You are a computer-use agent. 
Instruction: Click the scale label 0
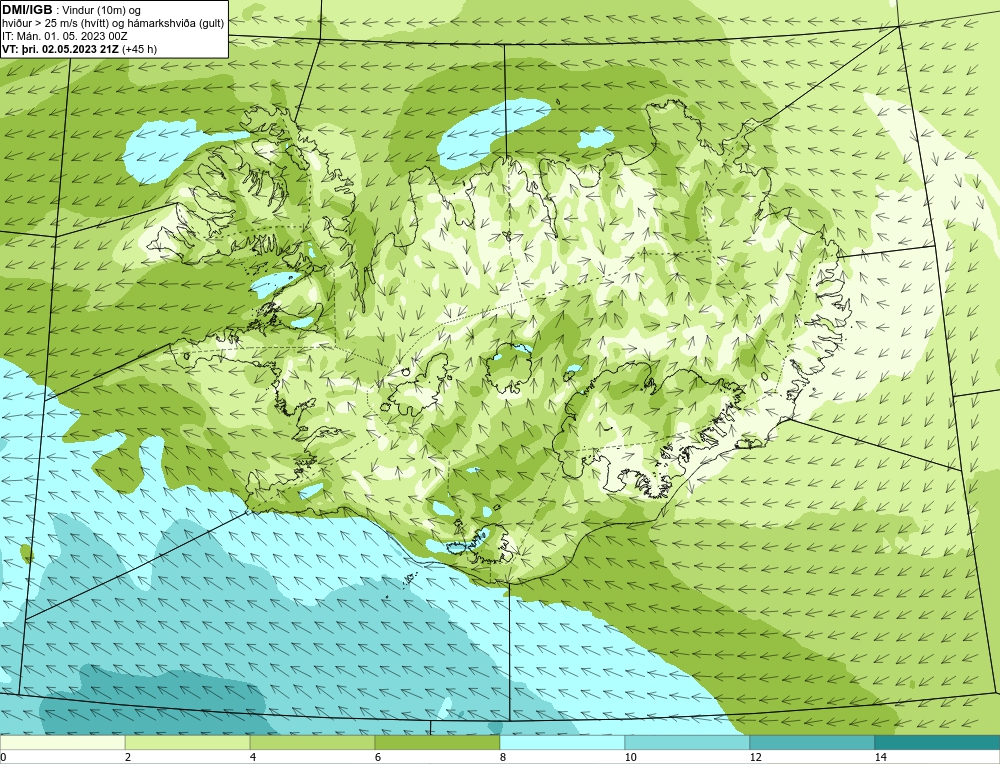pos(3,757)
